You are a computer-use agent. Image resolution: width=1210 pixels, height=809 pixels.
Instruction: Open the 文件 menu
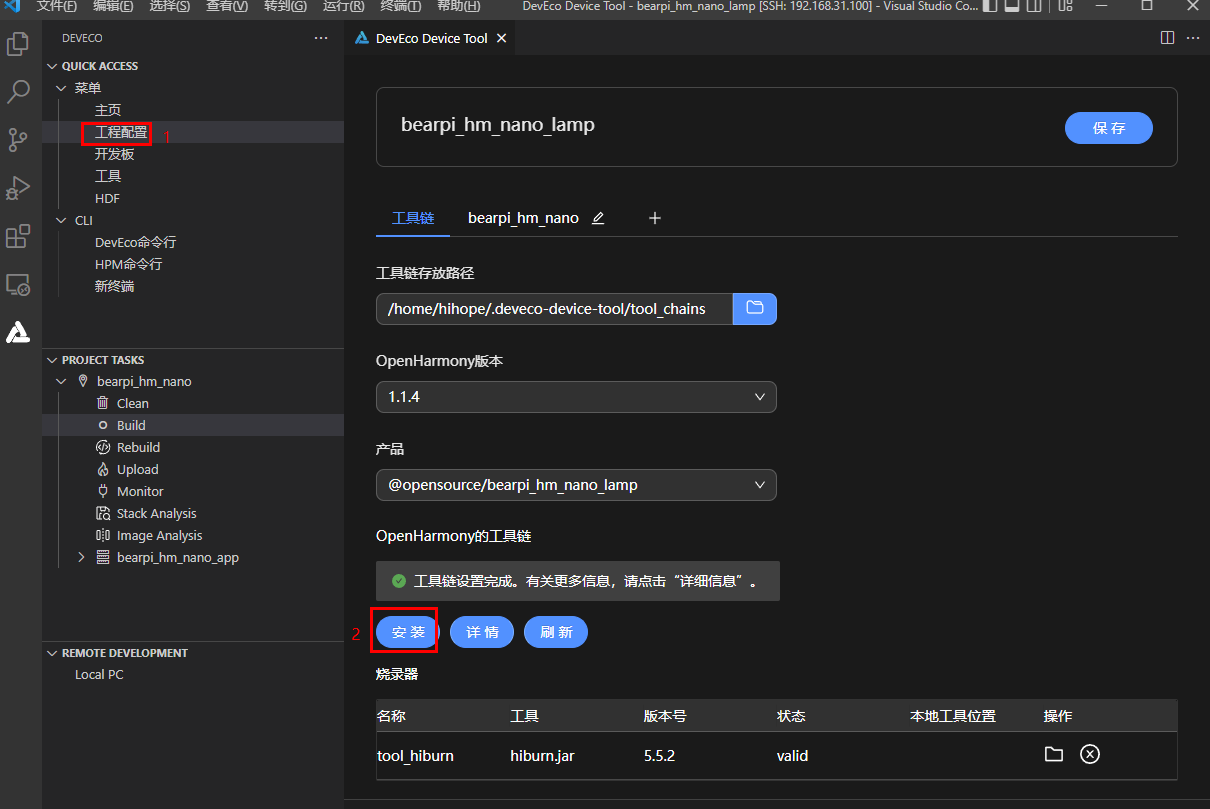[57, 6]
